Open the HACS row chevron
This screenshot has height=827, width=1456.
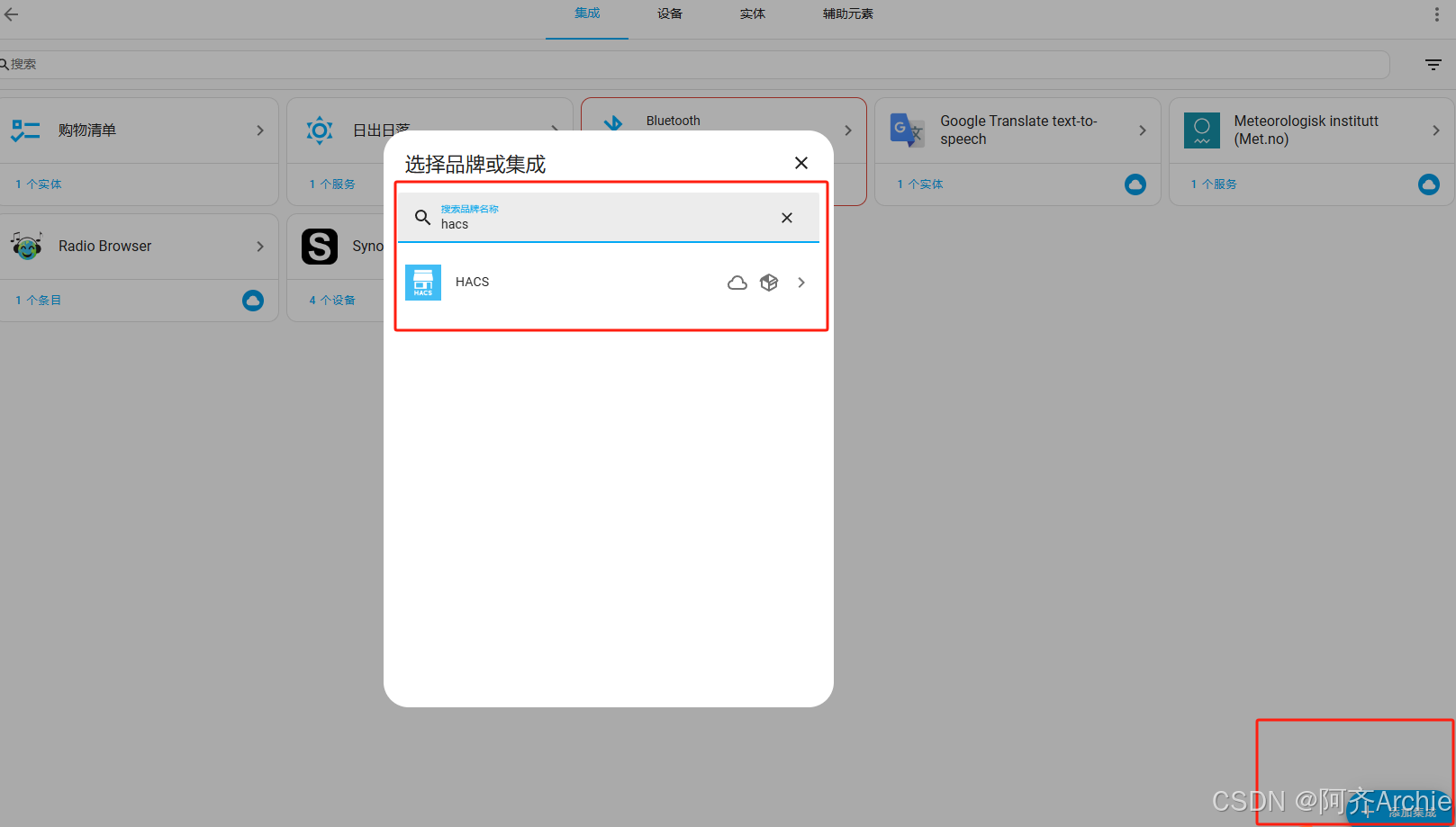click(801, 283)
